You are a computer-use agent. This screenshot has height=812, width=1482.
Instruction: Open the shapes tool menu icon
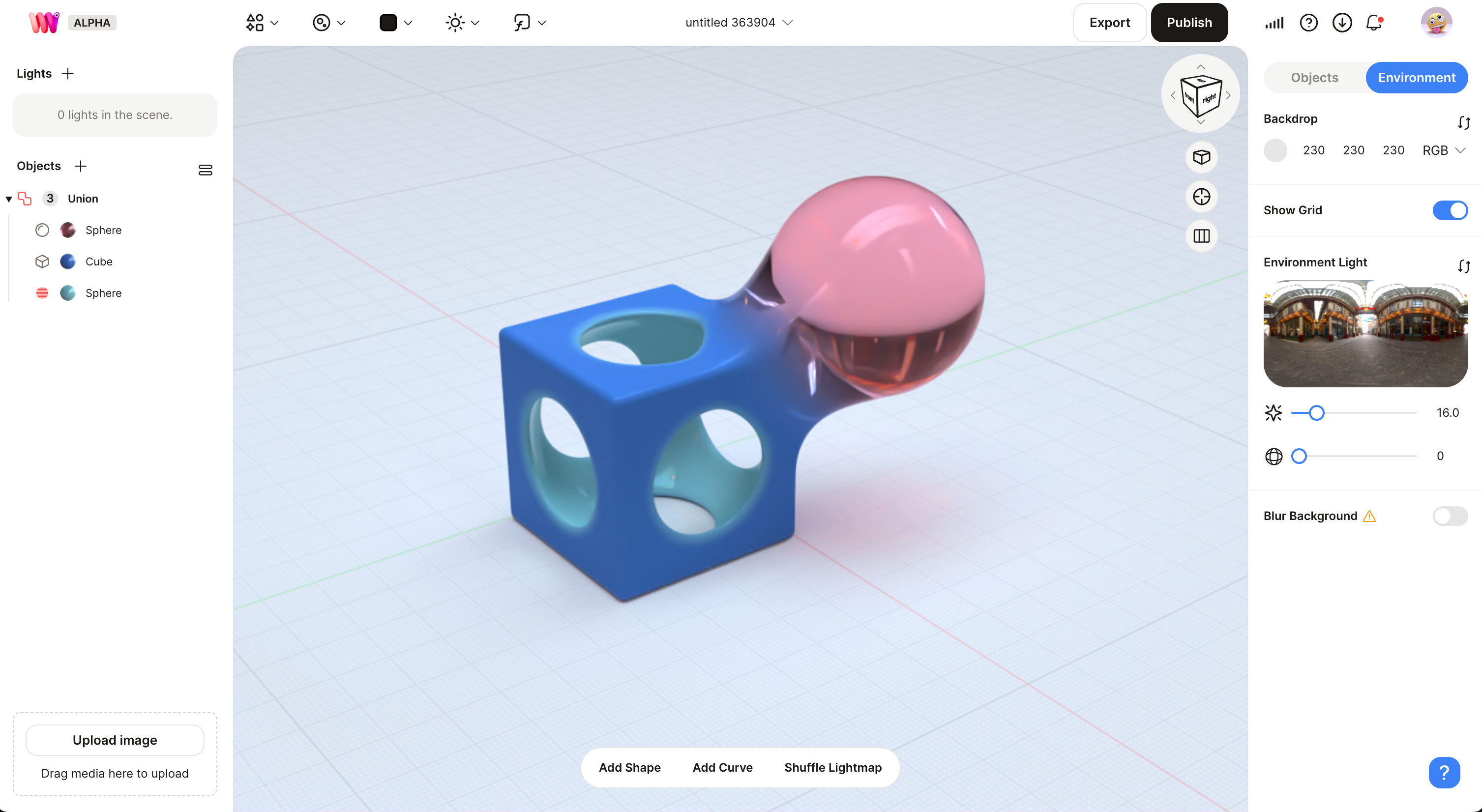point(255,23)
